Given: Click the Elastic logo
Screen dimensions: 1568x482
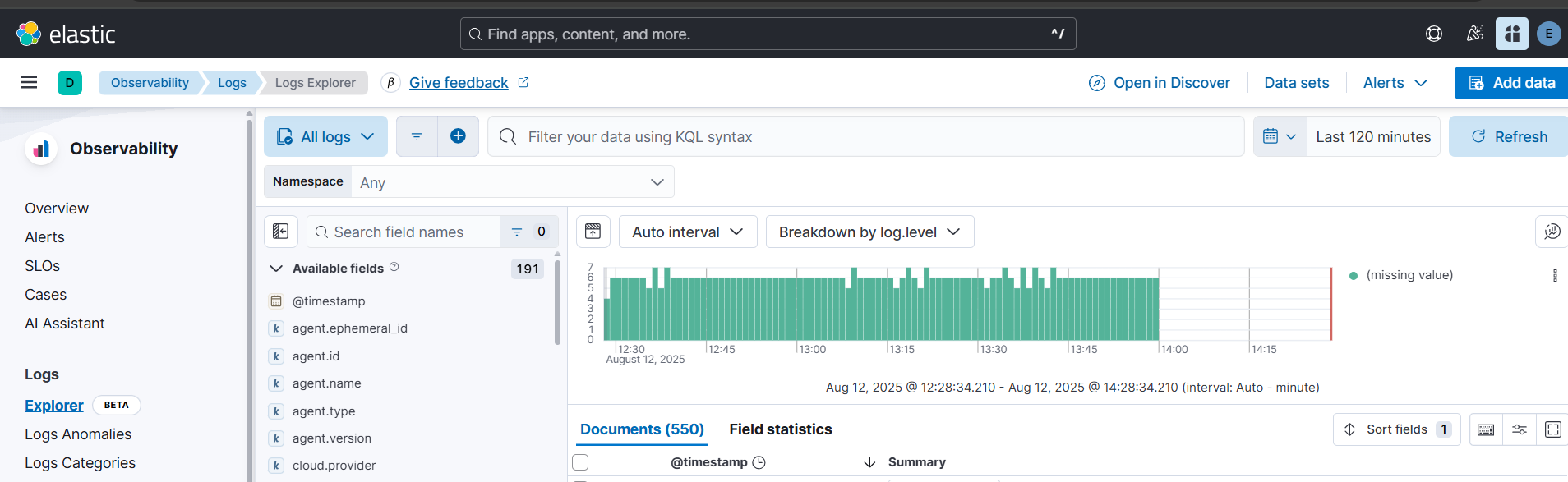Looking at the screenshot, I should [66, 34].
